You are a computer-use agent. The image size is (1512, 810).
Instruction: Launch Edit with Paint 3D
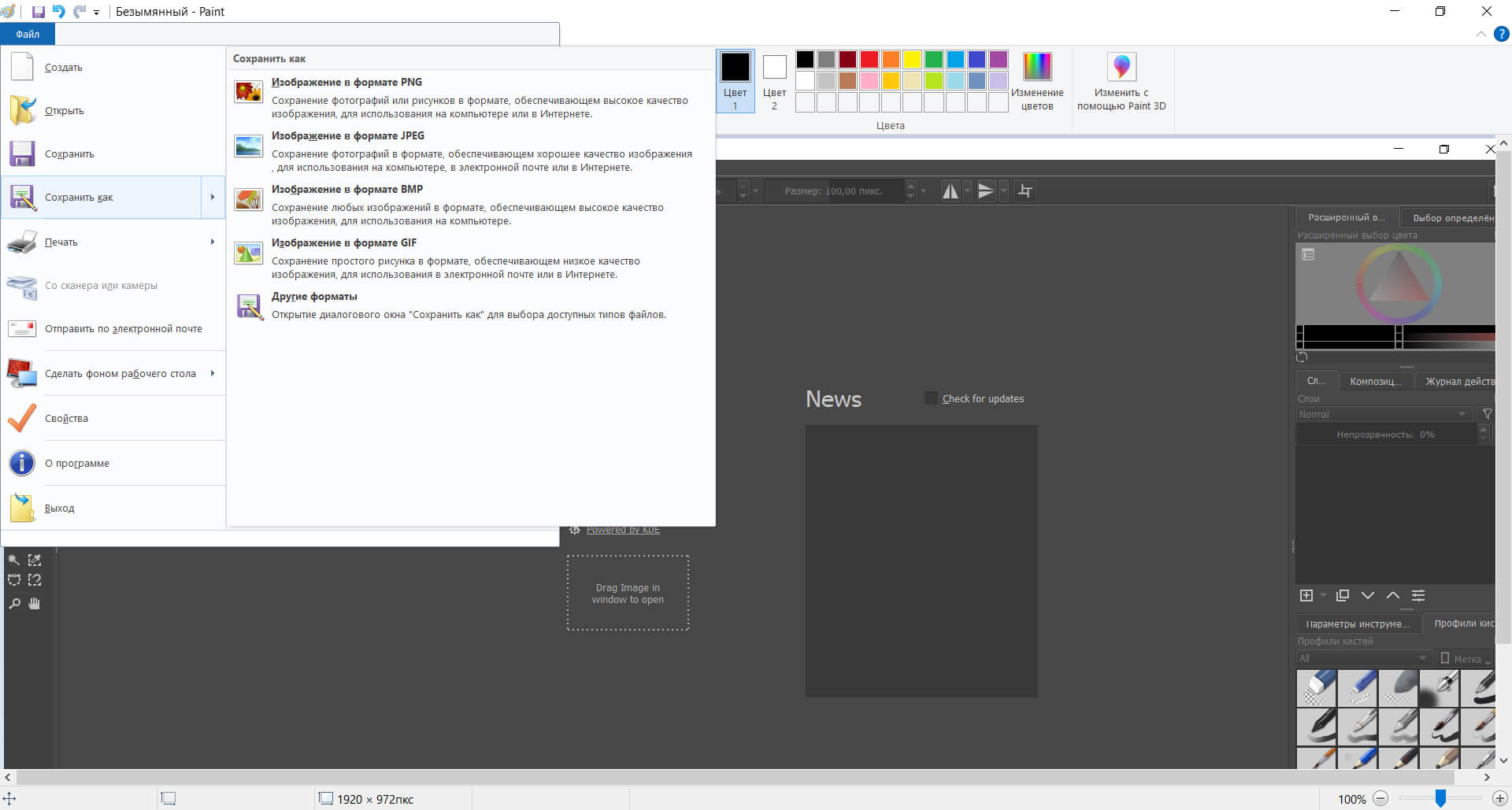tap(1121, 81)
